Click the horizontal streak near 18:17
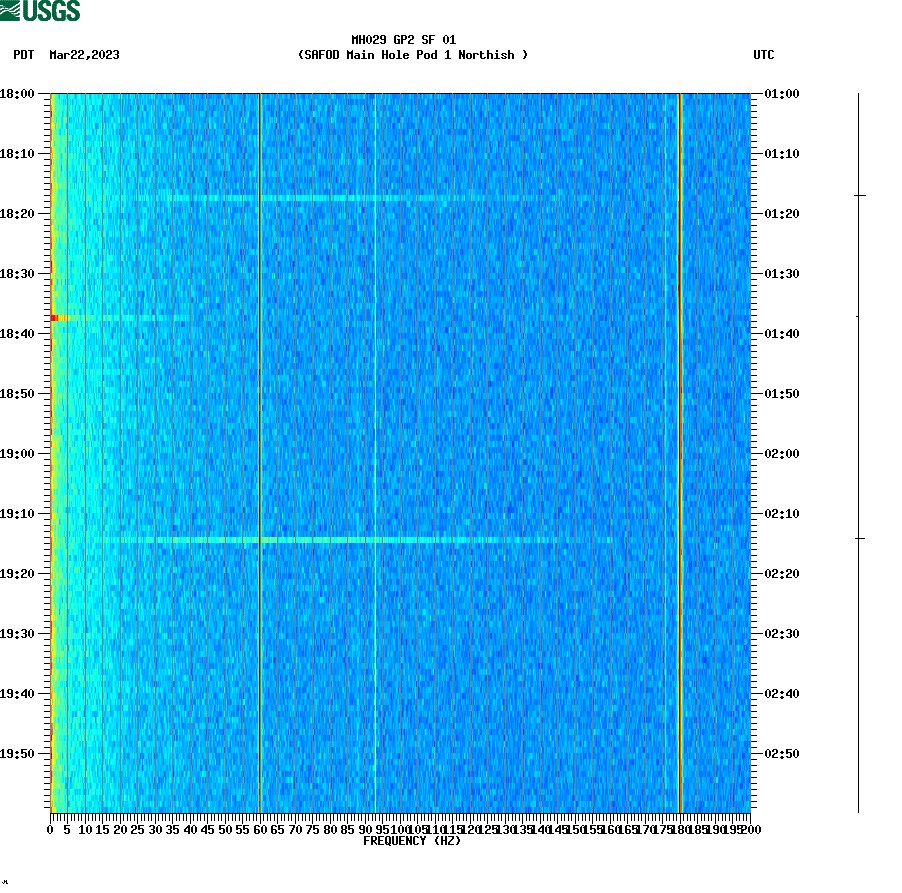This screenshot has width=902, height=893. pyautogui.click(x=300, y=198)
